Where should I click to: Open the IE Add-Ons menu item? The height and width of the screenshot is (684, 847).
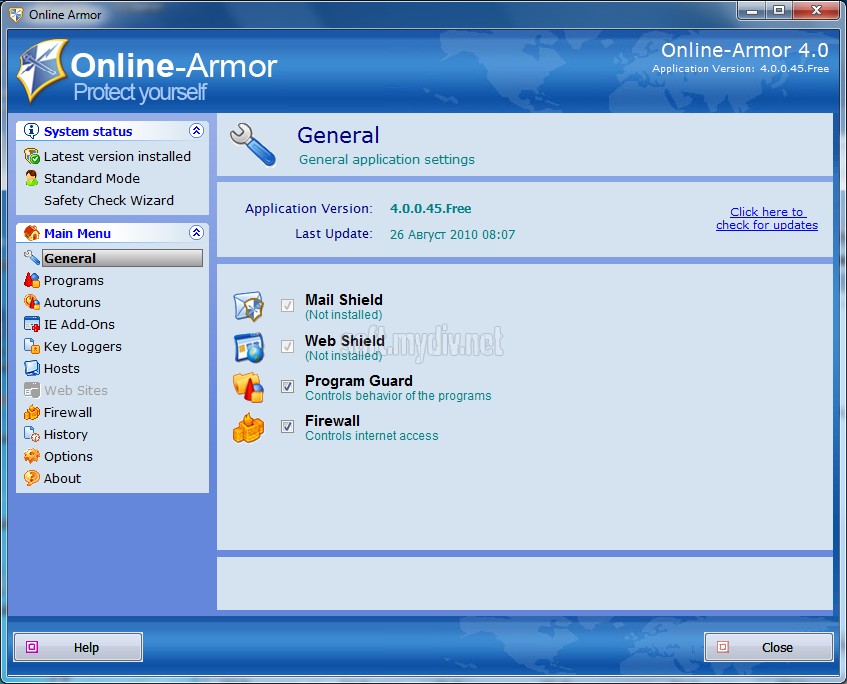click(79, 324)
